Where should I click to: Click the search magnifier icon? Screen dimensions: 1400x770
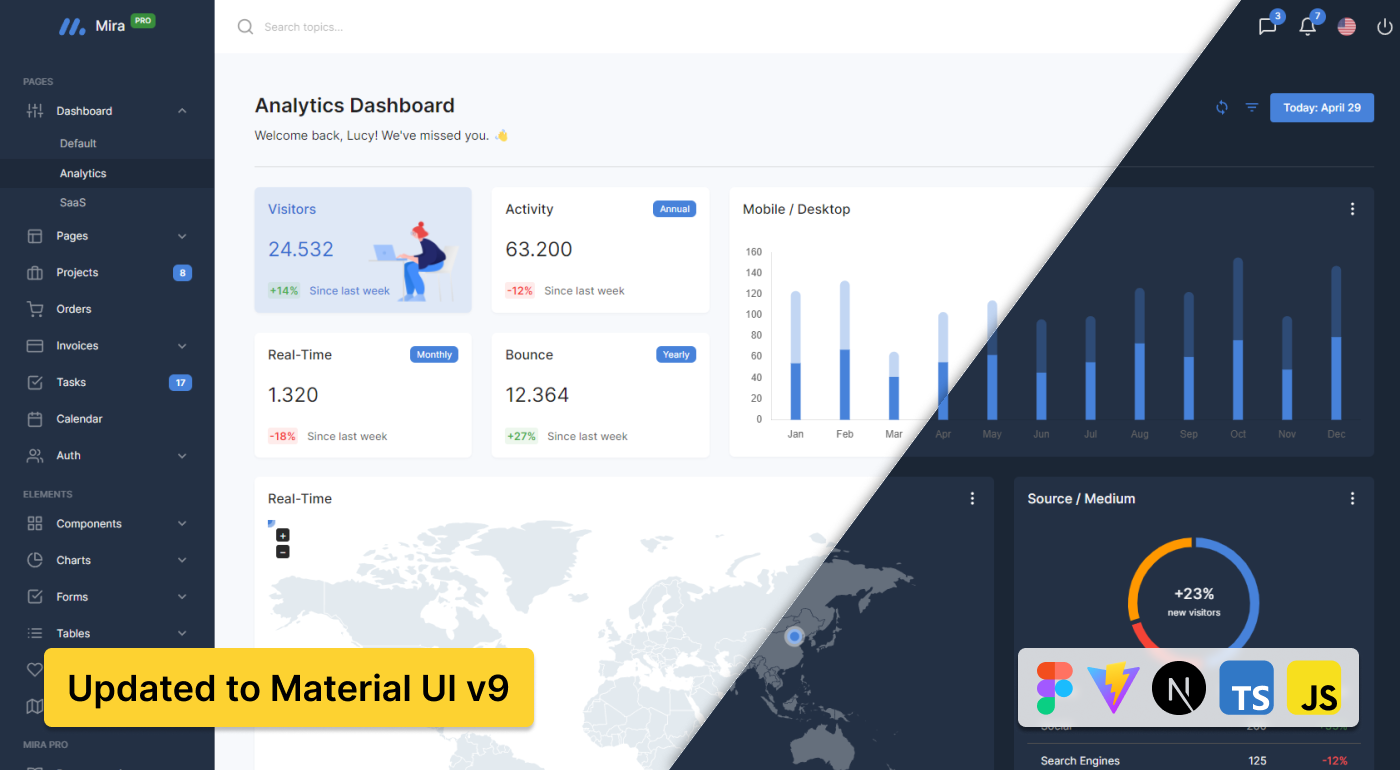click(245, 27)
